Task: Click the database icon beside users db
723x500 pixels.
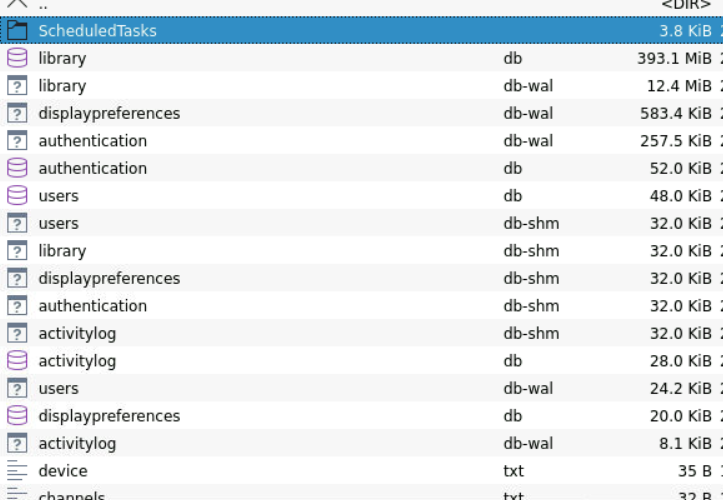Action: click(17, 196)
